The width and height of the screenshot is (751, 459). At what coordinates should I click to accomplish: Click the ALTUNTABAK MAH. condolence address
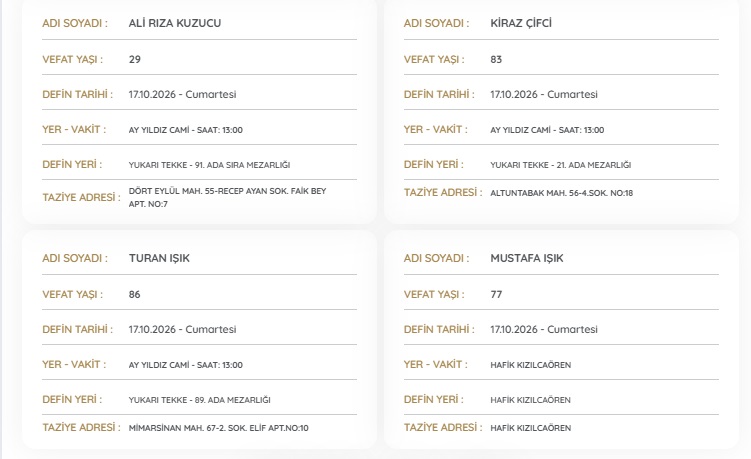(561, 193)
